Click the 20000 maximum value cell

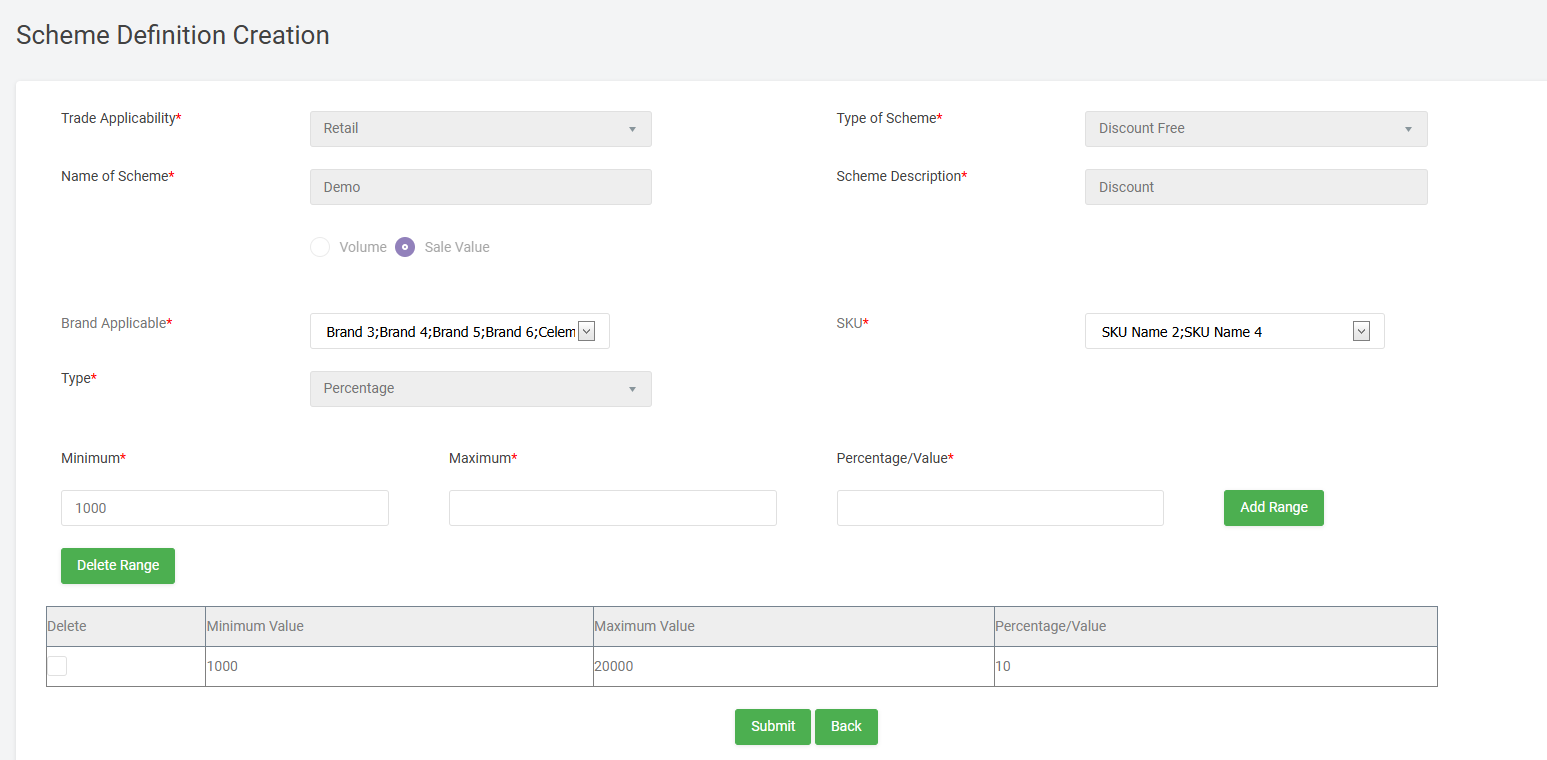click(x=794, y=666)
